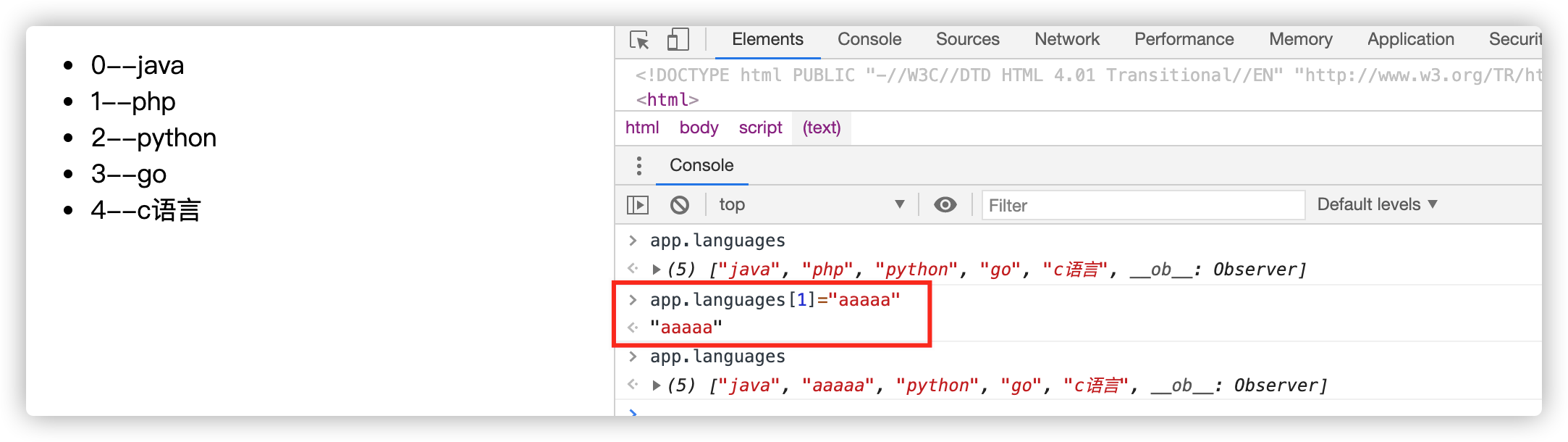
Task: Toggle the device toolbar icon
Action: tap(678, 40)
